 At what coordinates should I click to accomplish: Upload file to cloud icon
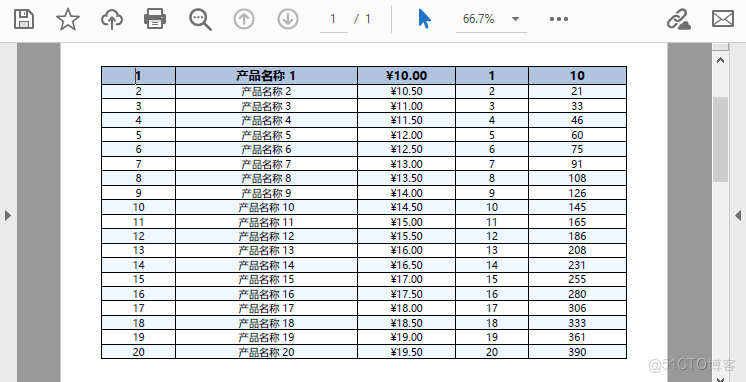click(x=112, y=20)
